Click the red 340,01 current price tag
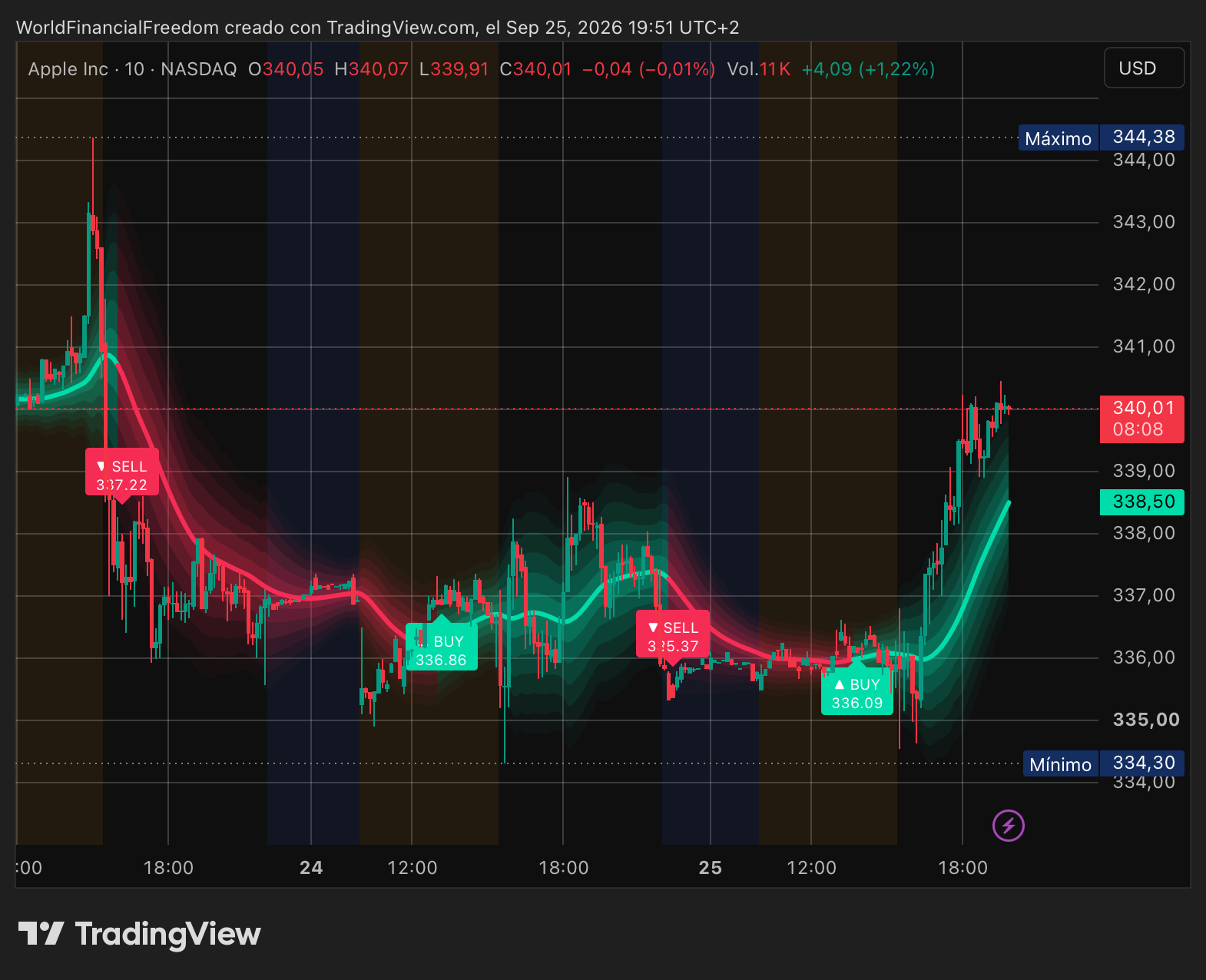This screenshot has height=980, width=1206. [x=1142, y=419]
